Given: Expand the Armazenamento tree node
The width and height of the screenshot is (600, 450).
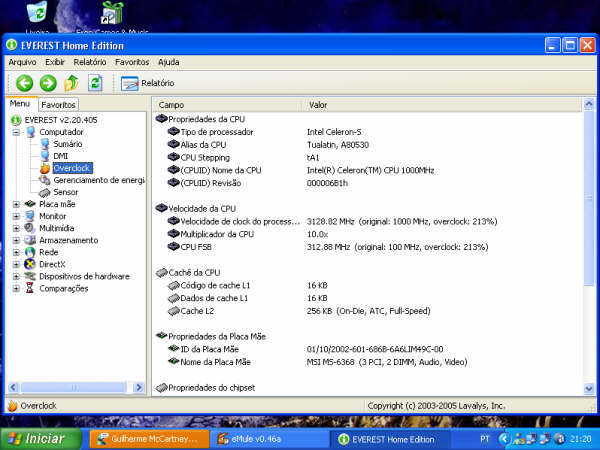Looking at the screenshot, I should (16, 241).
